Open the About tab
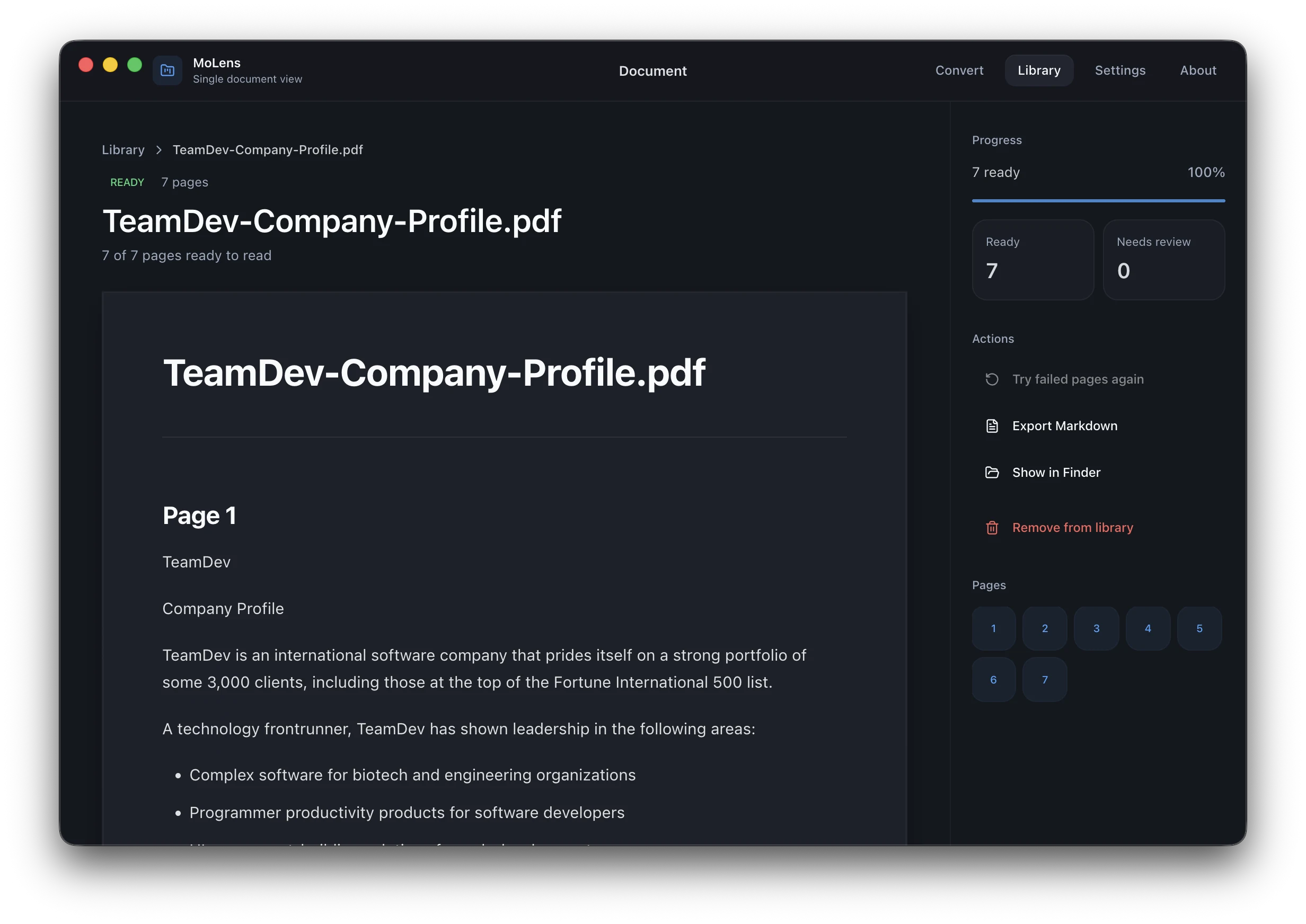 tap(1198, 70)
